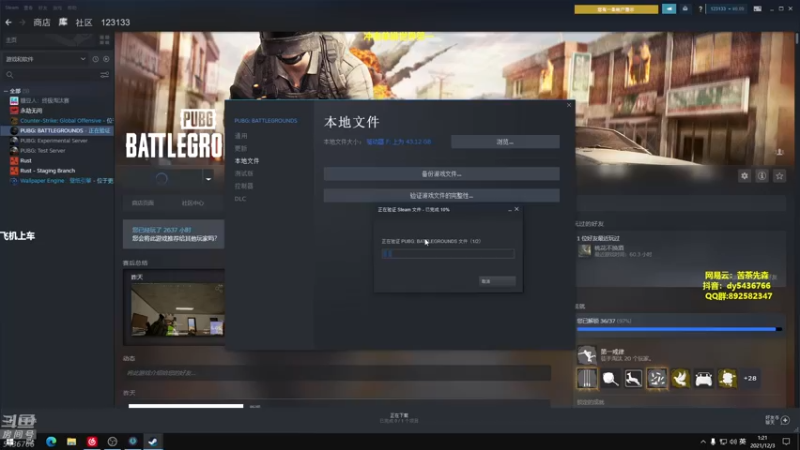Expand the 123133 account dropdown
This screenshot has height=450, width=800.
[x=727, y=9]
